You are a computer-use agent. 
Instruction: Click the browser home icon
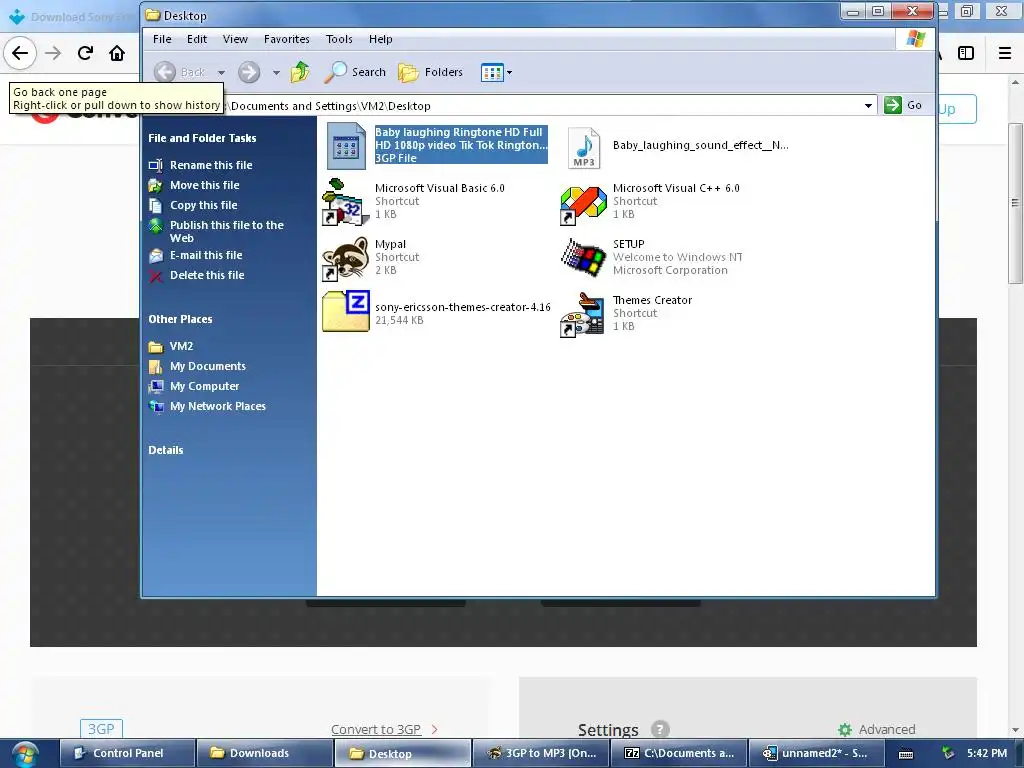pos(117,53)
